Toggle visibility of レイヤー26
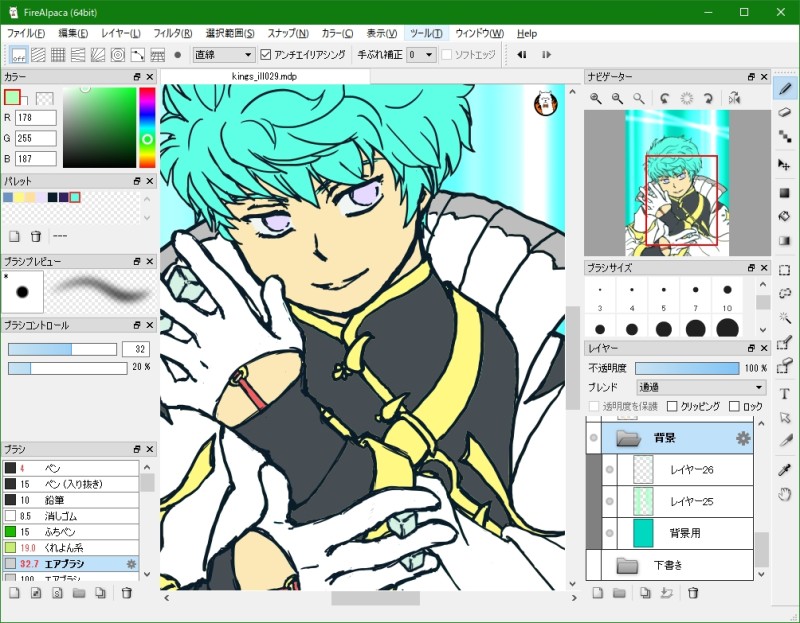Viewport: 800px width, 623px height. click(610, 469)
